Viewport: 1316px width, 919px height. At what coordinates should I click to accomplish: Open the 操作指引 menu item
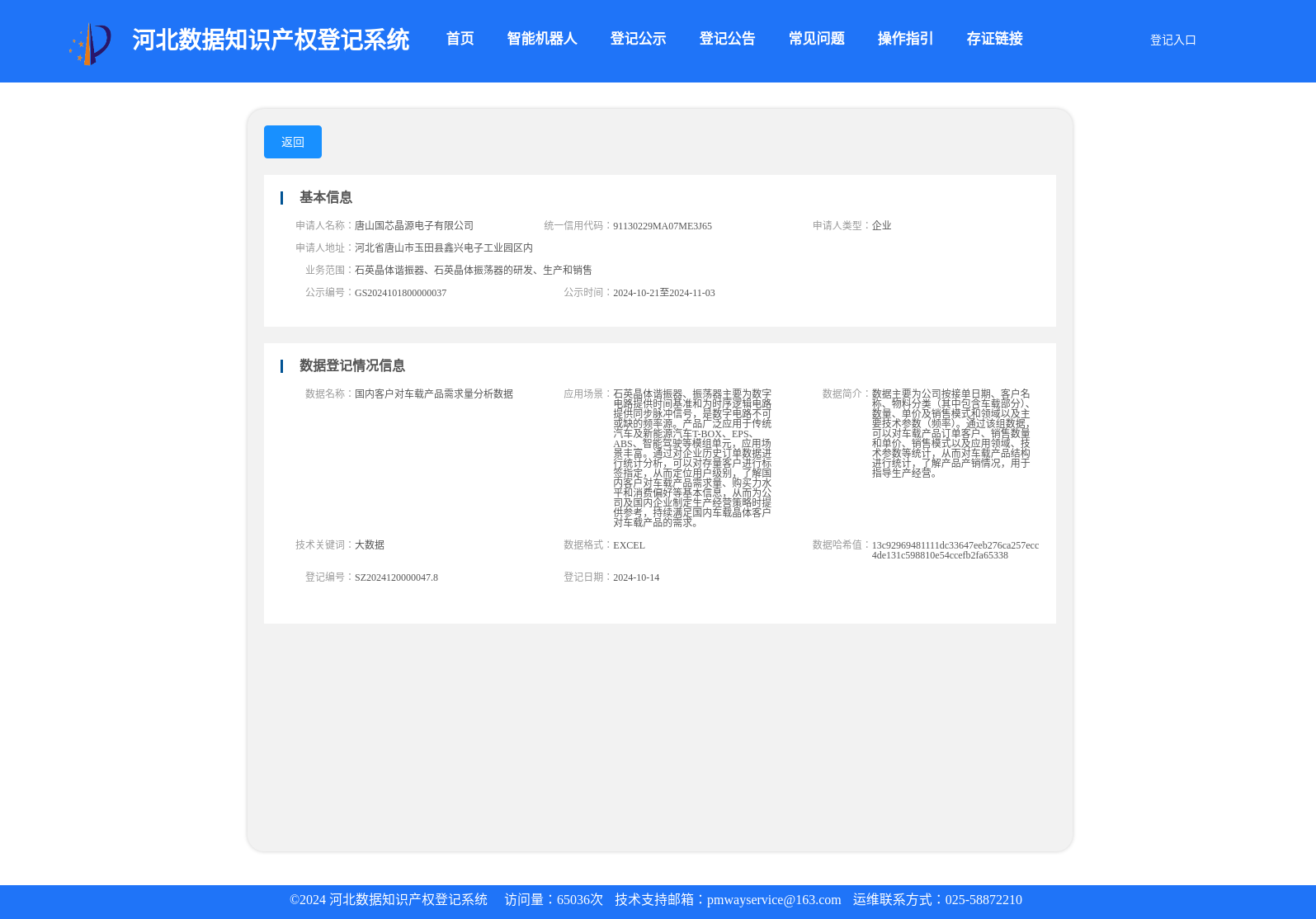click(x=905, y=39)
